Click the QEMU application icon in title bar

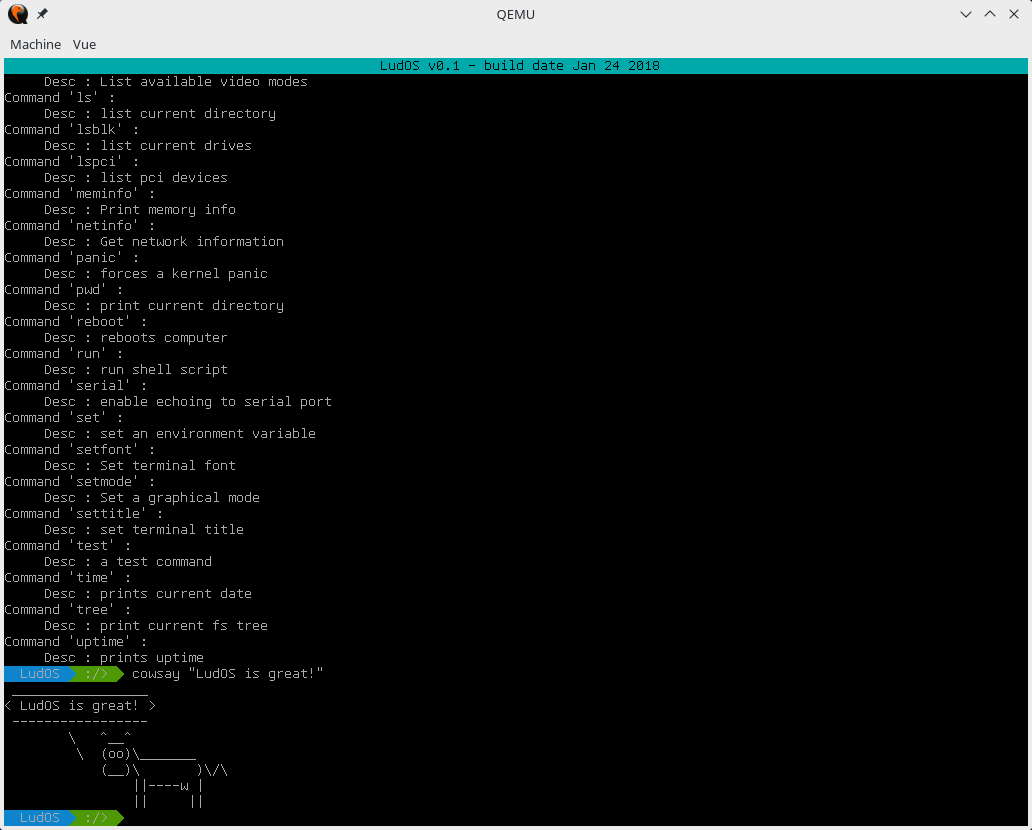coord(18,14)
